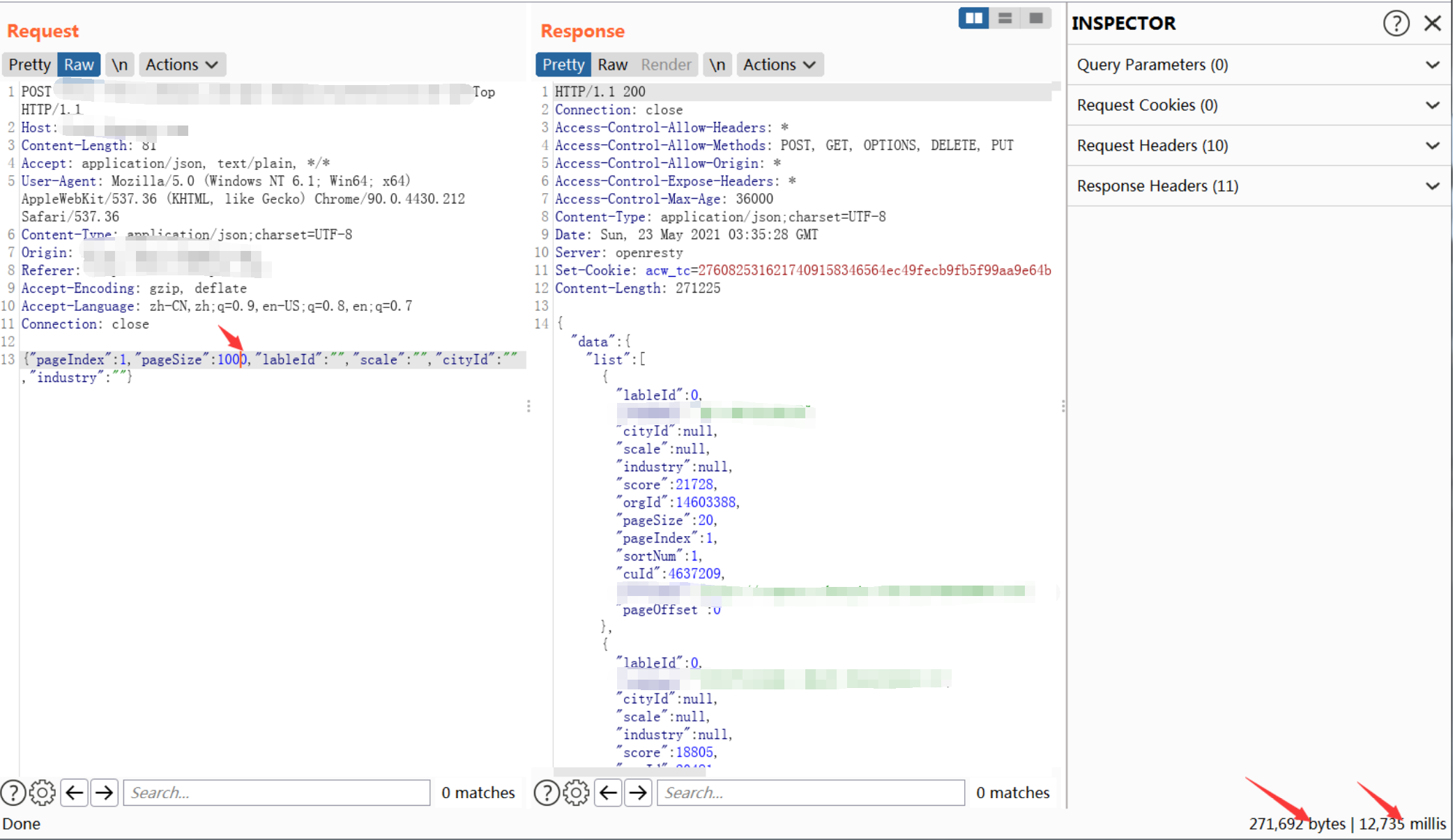This screenshot has width=1453, height=840.
Task: Go to previous match in Response search
Action: (609, 793)
